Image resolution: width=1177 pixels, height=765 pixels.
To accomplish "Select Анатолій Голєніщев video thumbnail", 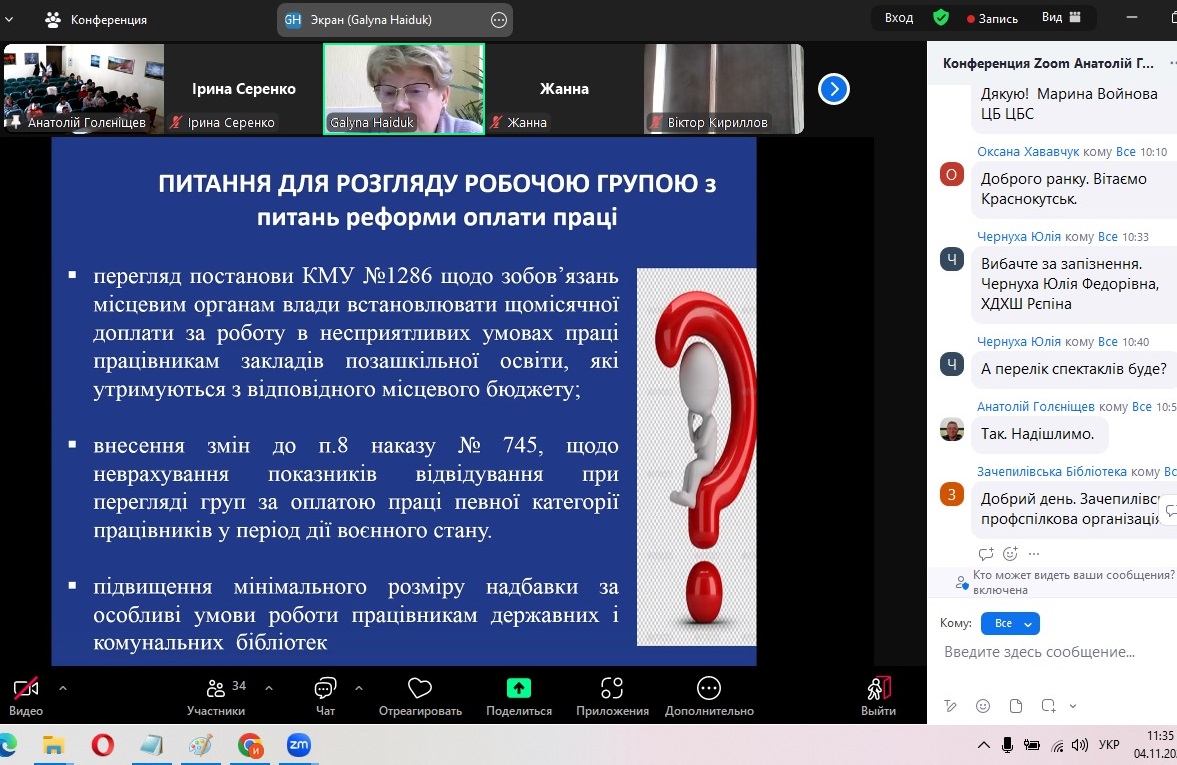I will coord(83,89).
